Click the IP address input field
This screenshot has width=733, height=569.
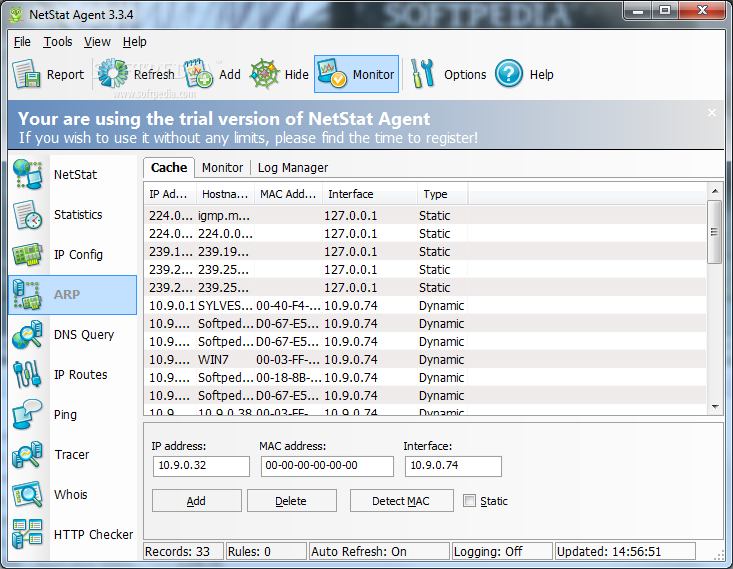[x=201, y=466]
